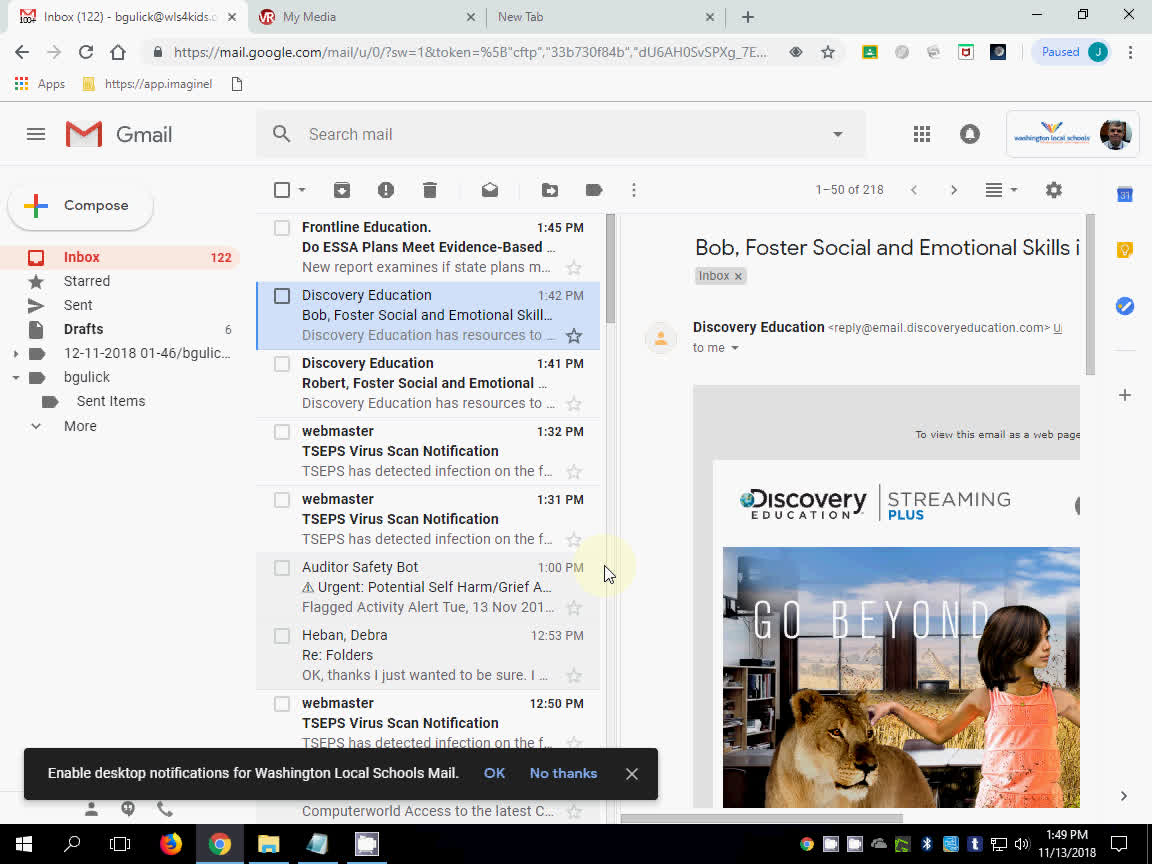
Task: Star the Frontline Education email
Action: coord(573,267)
